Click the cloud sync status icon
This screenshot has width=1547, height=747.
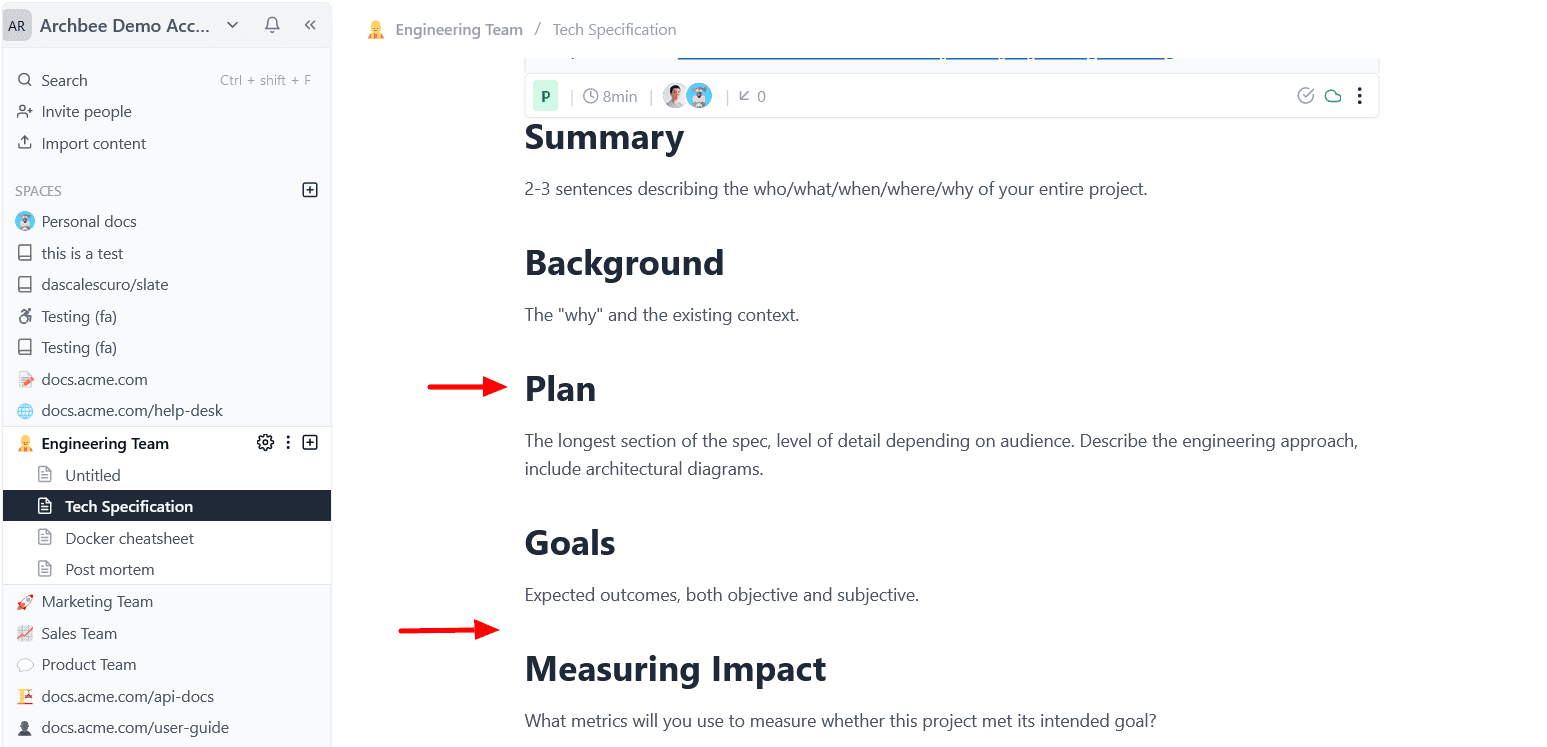pos(1332,96)
